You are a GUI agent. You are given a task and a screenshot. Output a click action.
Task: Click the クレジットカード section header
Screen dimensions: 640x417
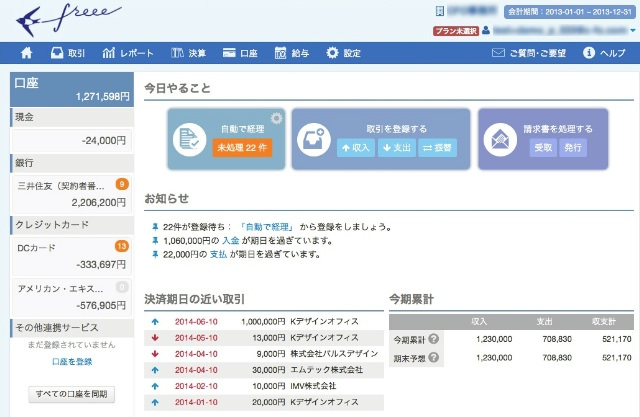[72, 225]
